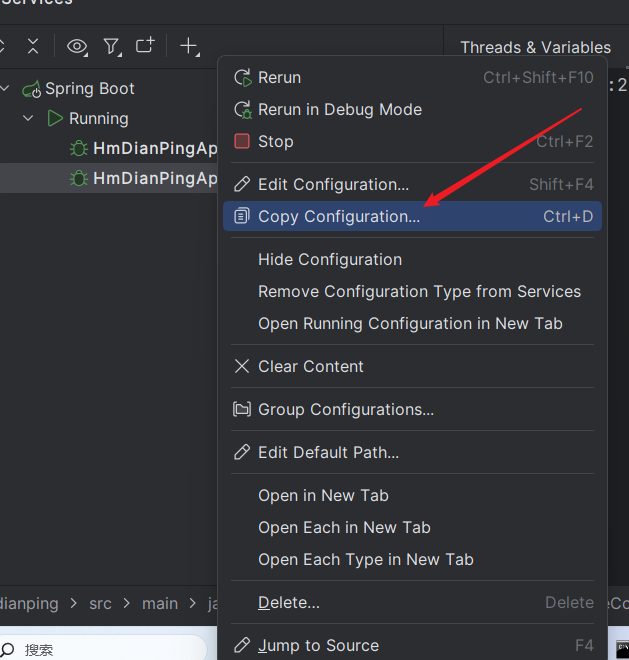Click the Edit Configuration pencil icon
This screenshot has width=629, height=660.
click(242, 184)
